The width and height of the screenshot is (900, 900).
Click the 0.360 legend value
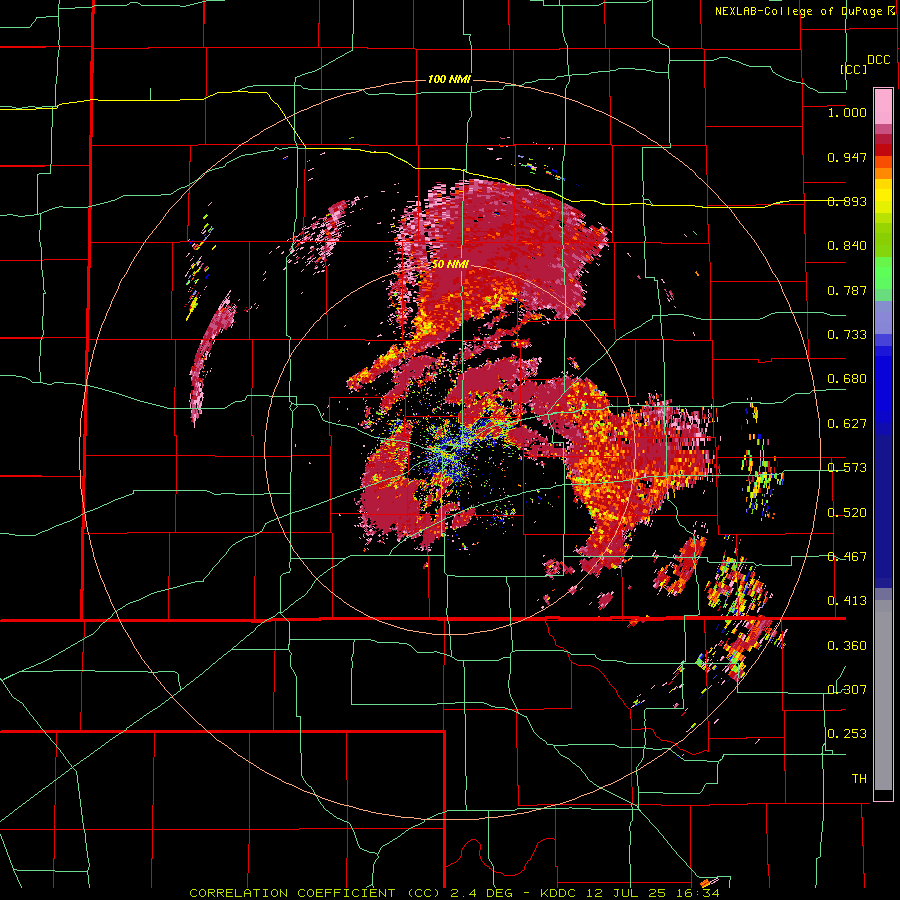(x=847, y=646)
